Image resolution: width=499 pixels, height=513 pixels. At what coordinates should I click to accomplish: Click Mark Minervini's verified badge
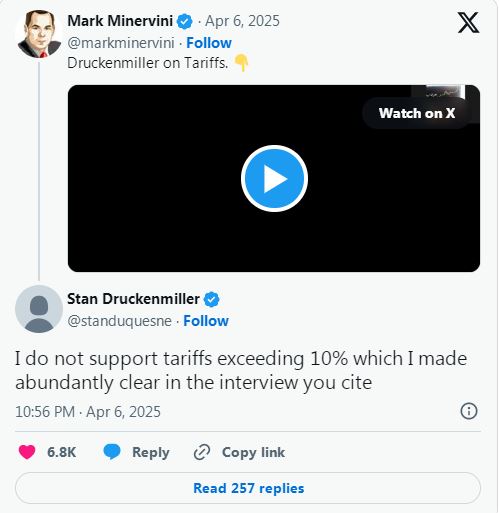(x=185, y=22)
